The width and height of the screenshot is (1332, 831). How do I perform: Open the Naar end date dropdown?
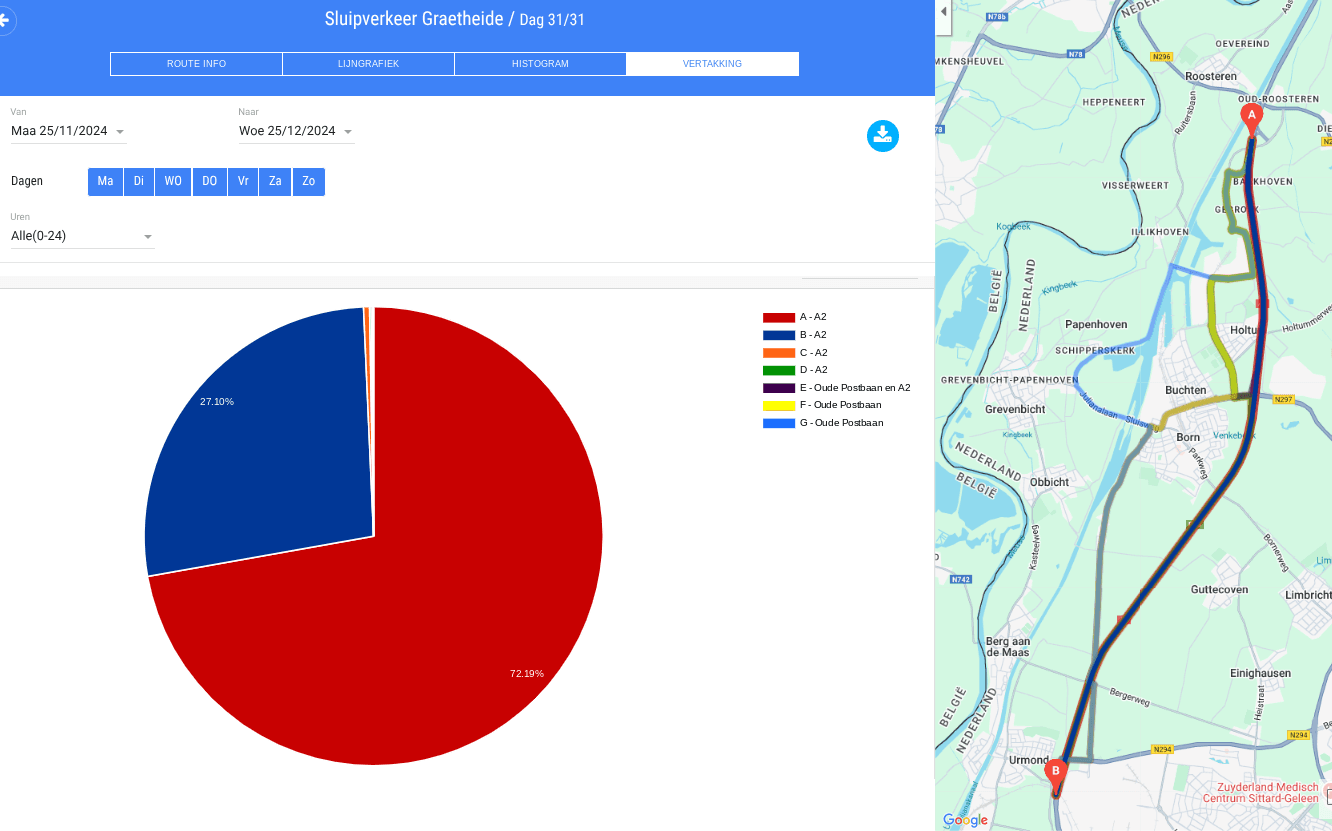296,131
